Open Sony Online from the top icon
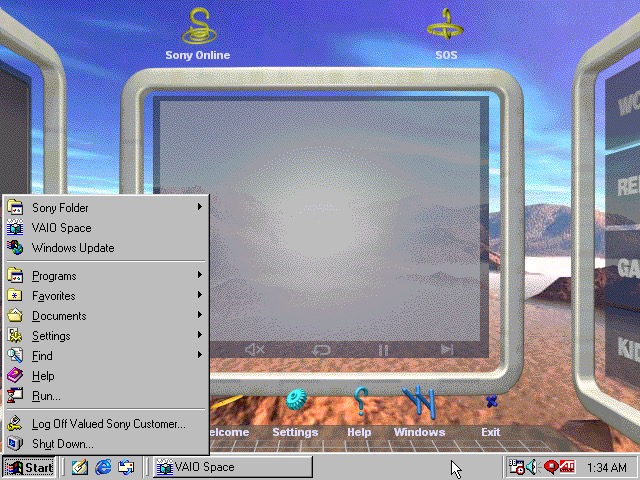 coord(197,30)
